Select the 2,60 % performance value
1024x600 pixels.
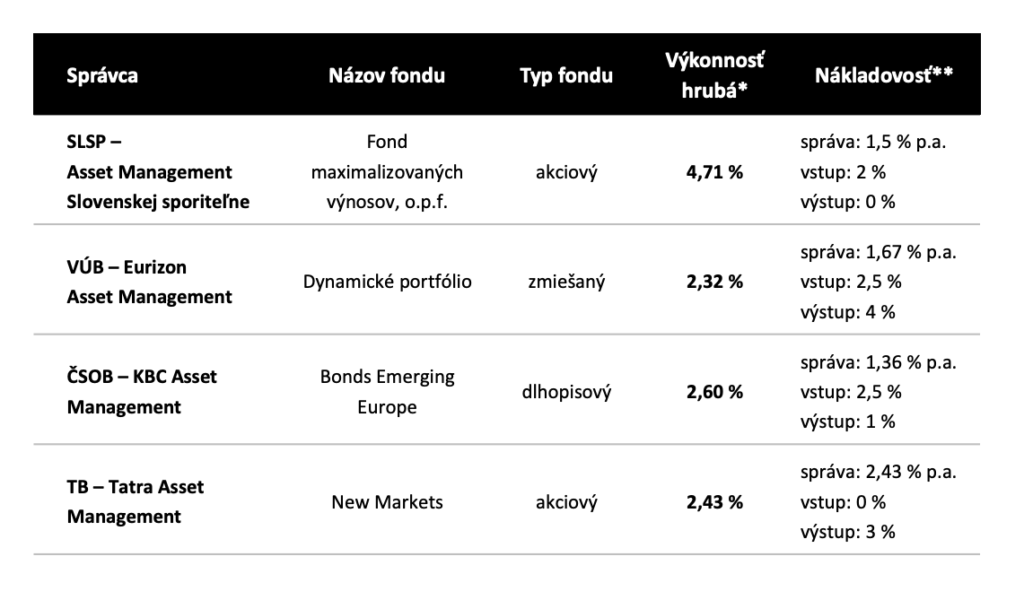(714, 392)
